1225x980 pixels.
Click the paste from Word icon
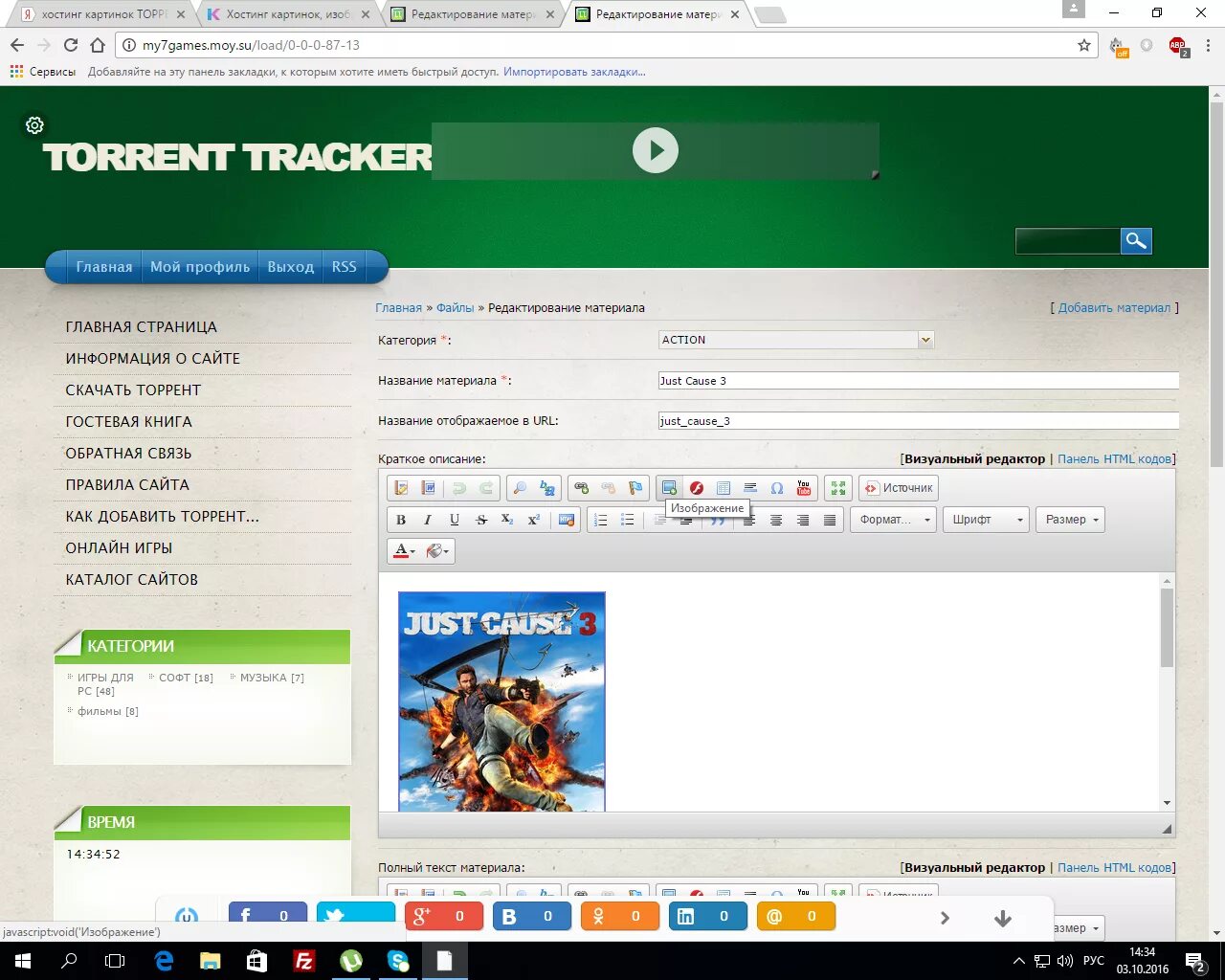[x=429, y=488]
